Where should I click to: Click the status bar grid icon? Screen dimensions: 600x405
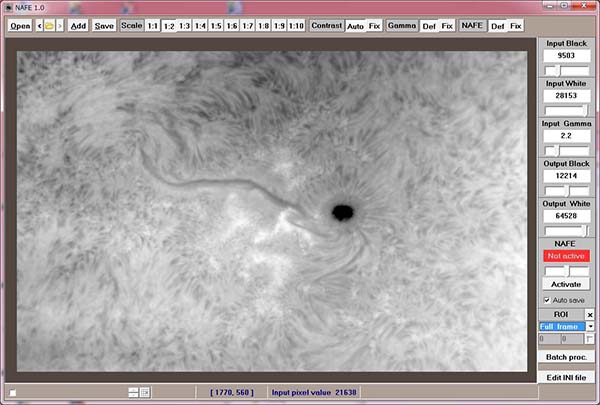(x=145, y=392)
